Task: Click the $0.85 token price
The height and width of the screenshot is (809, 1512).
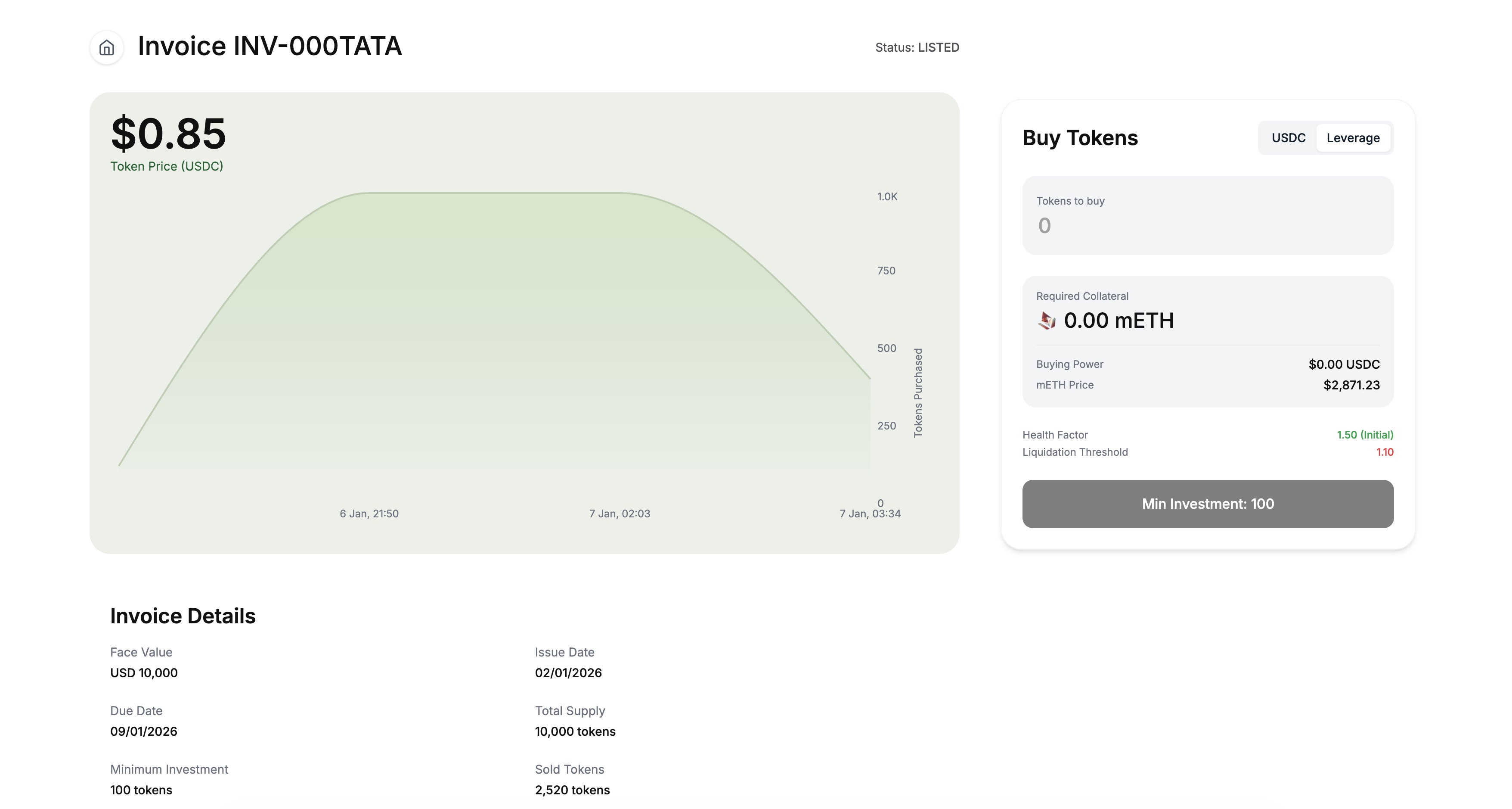Action: pyautogui.click(x=168, y=134)
